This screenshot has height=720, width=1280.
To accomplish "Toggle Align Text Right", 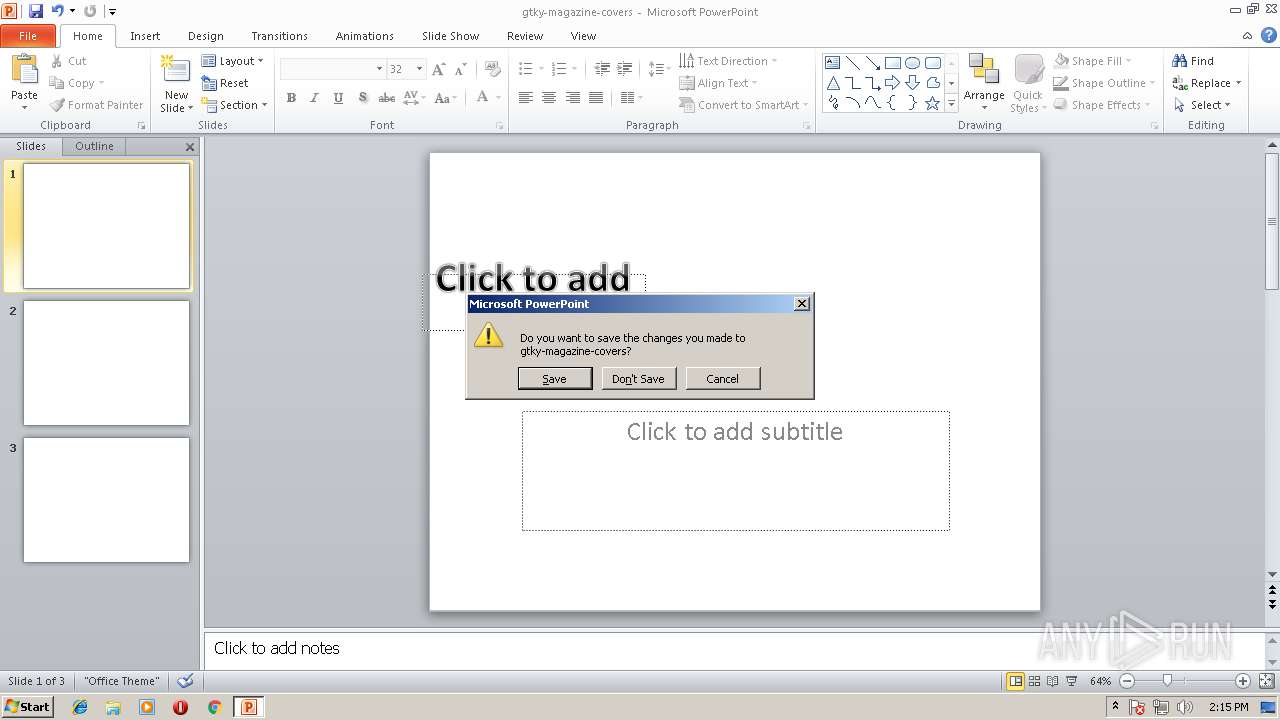I will (573, 98).
